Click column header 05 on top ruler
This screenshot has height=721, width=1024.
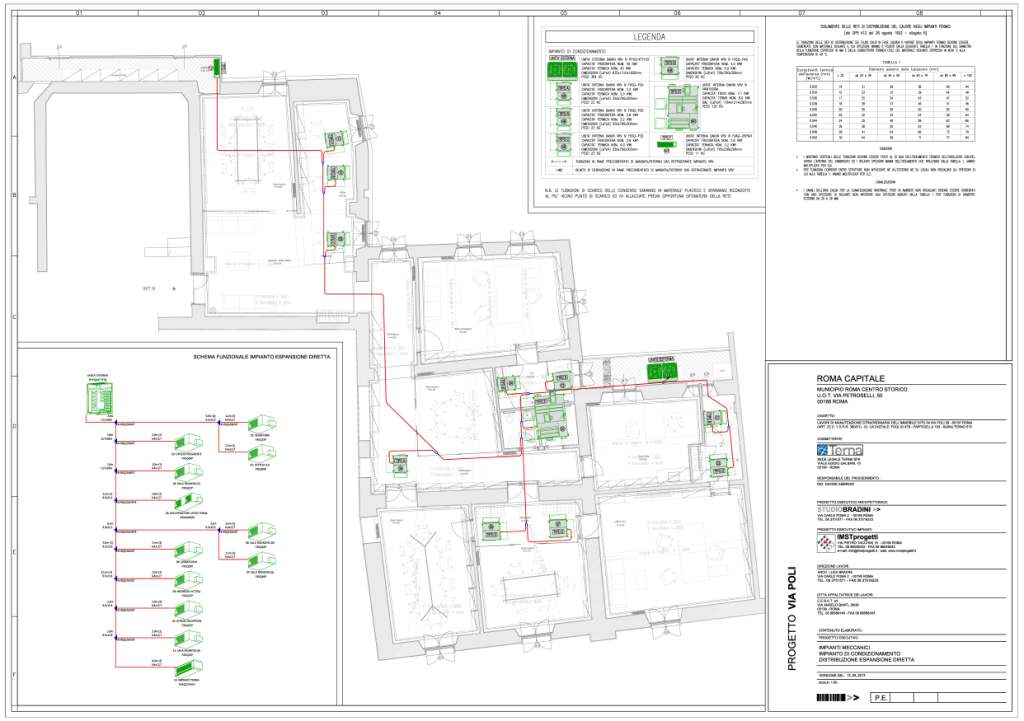click(x=563, y=13)
